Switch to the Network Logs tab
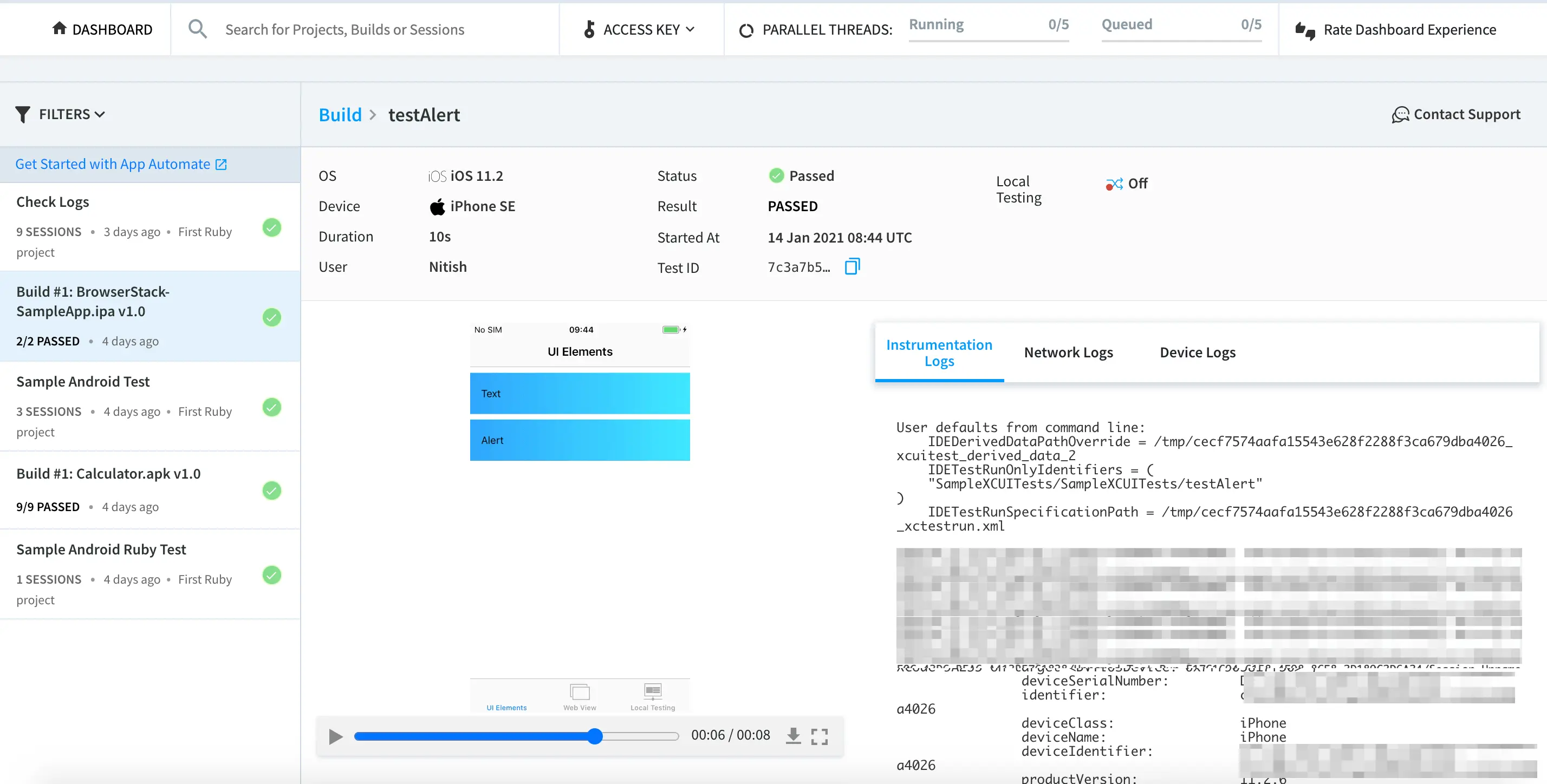Screen dimensions: 1547x784 (x=1068, y=352)
